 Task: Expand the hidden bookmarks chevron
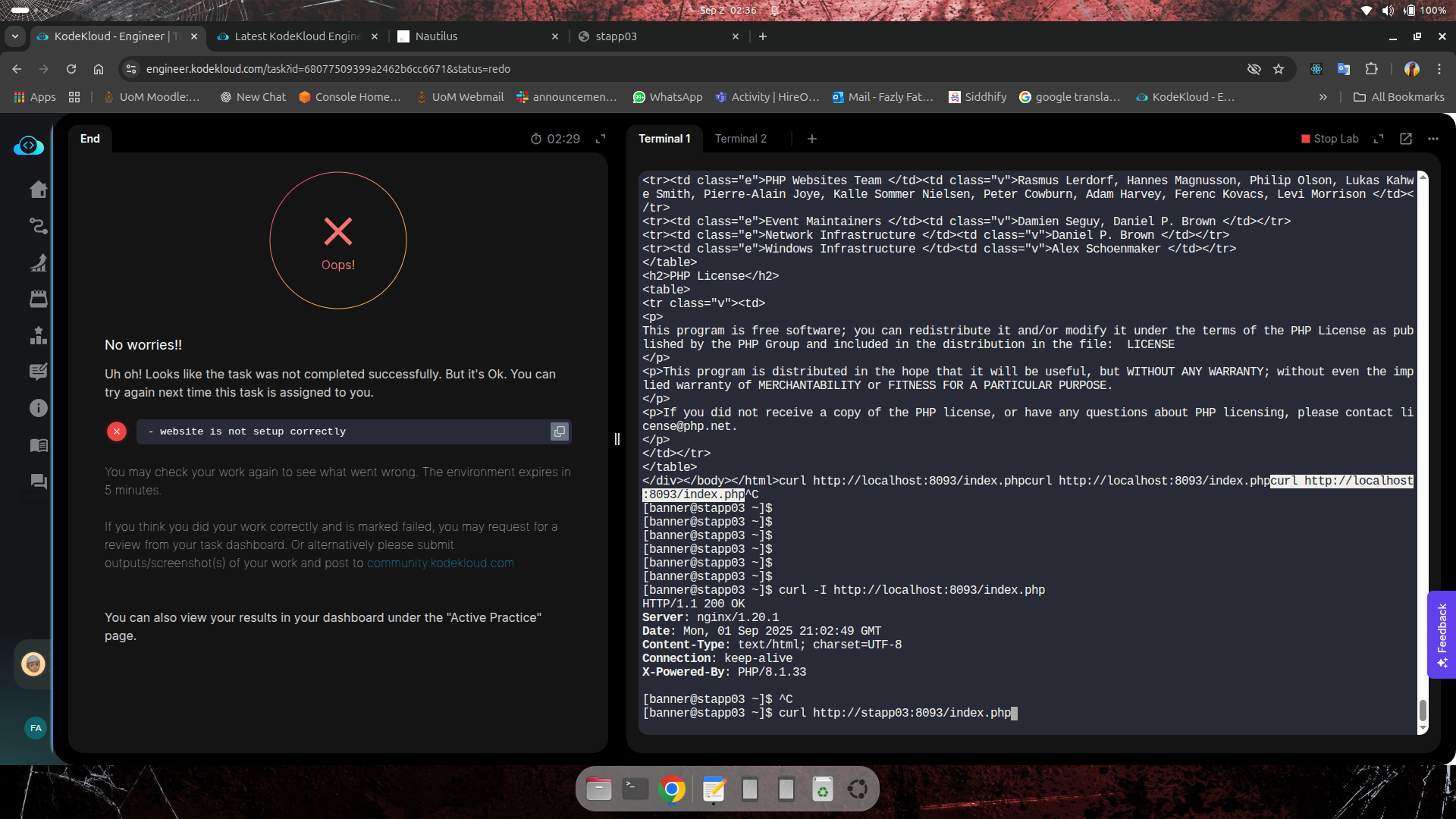click(1323, 97)
